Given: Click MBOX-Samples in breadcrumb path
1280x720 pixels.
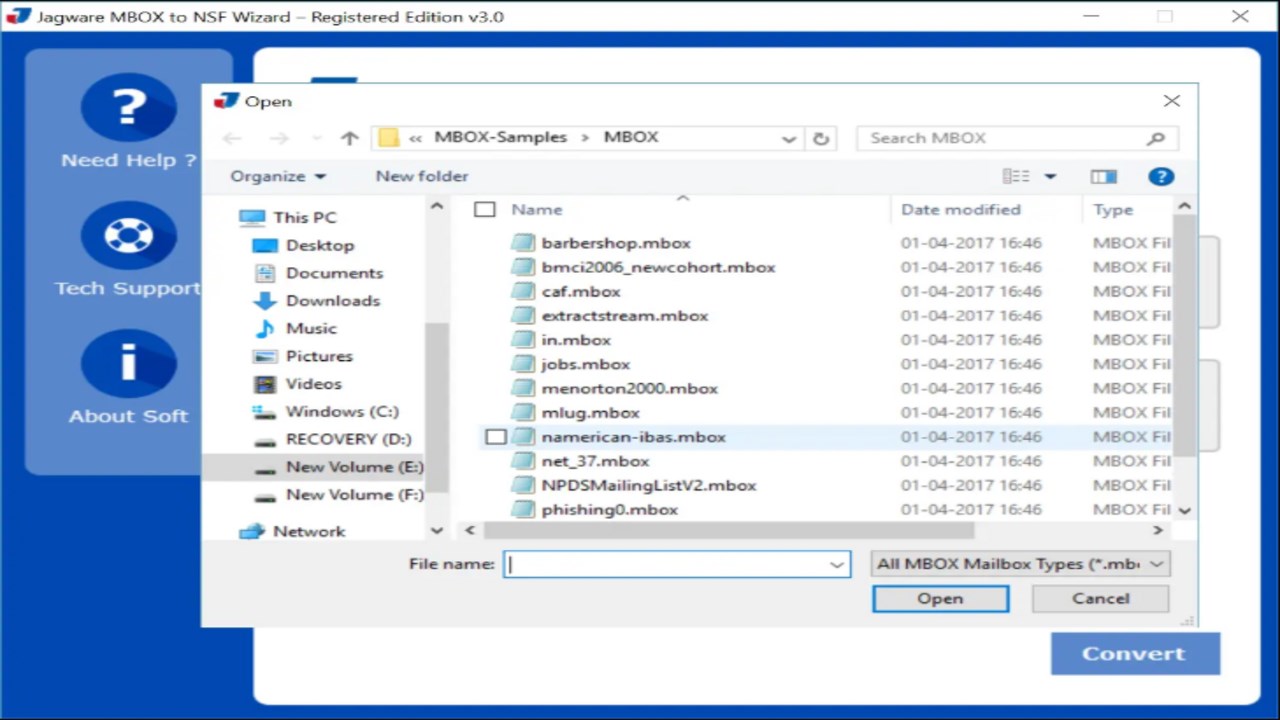Looking at the screenshot, I should click(500, 137).
